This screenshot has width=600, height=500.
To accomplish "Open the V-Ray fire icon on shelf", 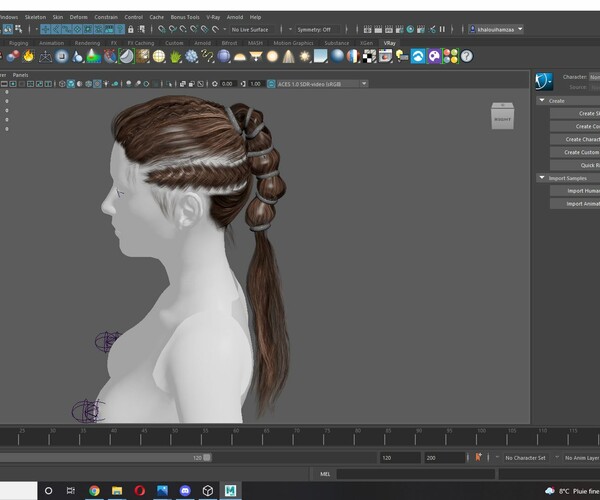I will [28, 56].
